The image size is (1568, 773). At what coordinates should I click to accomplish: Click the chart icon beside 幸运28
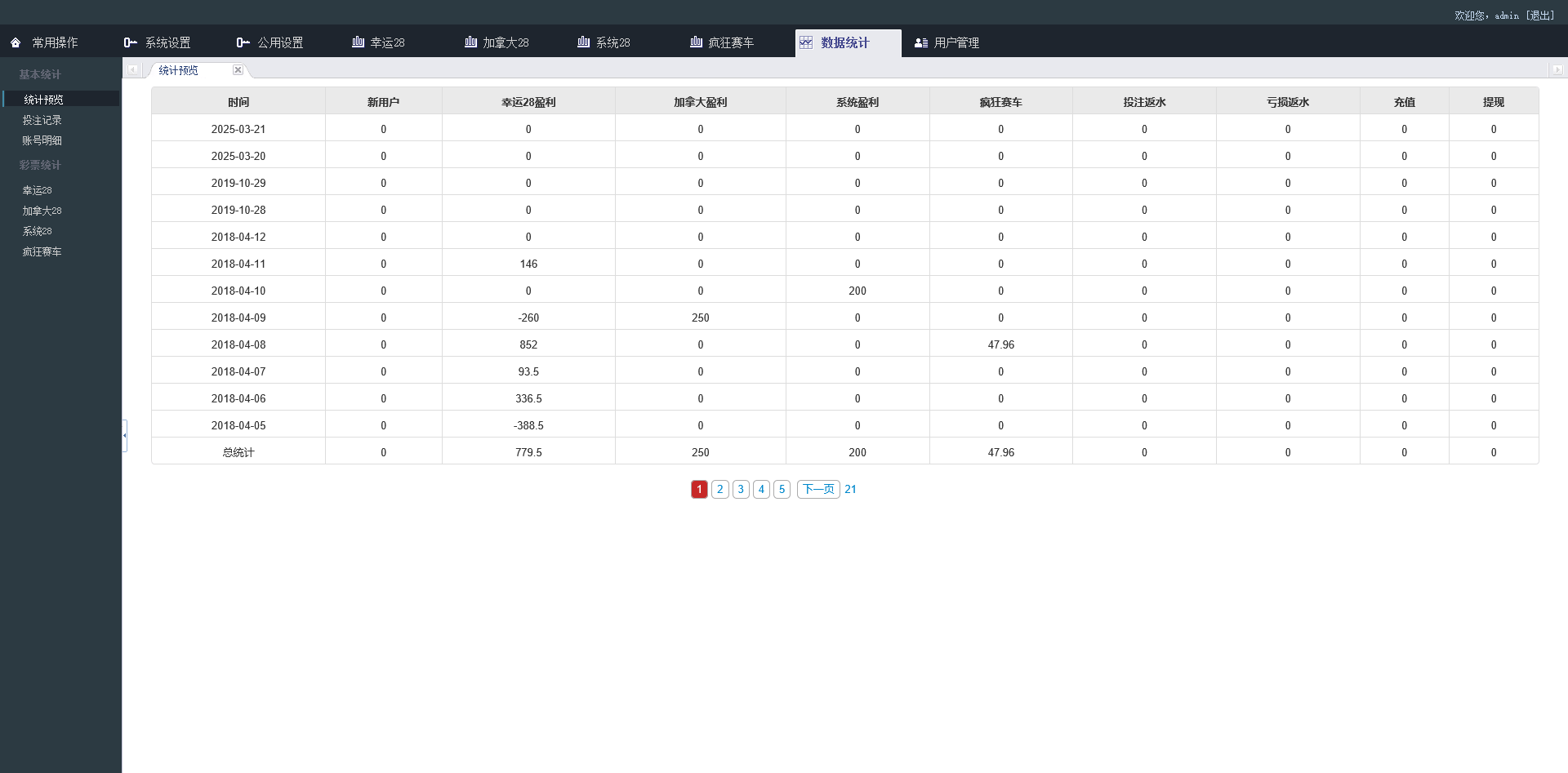point(357,42)
